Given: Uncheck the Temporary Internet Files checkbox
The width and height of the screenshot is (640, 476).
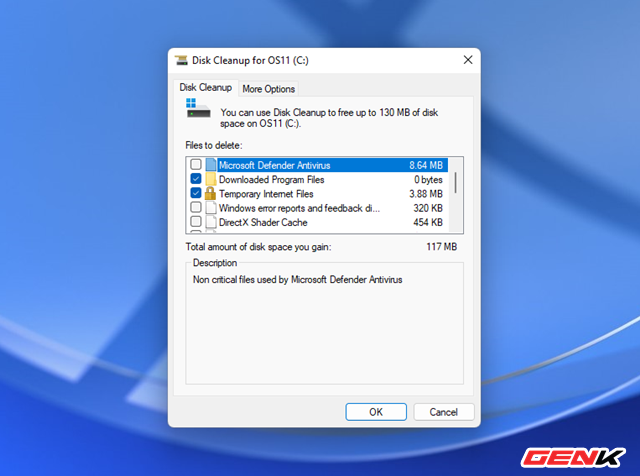Looking at the screenshot, I should (196, 193).
